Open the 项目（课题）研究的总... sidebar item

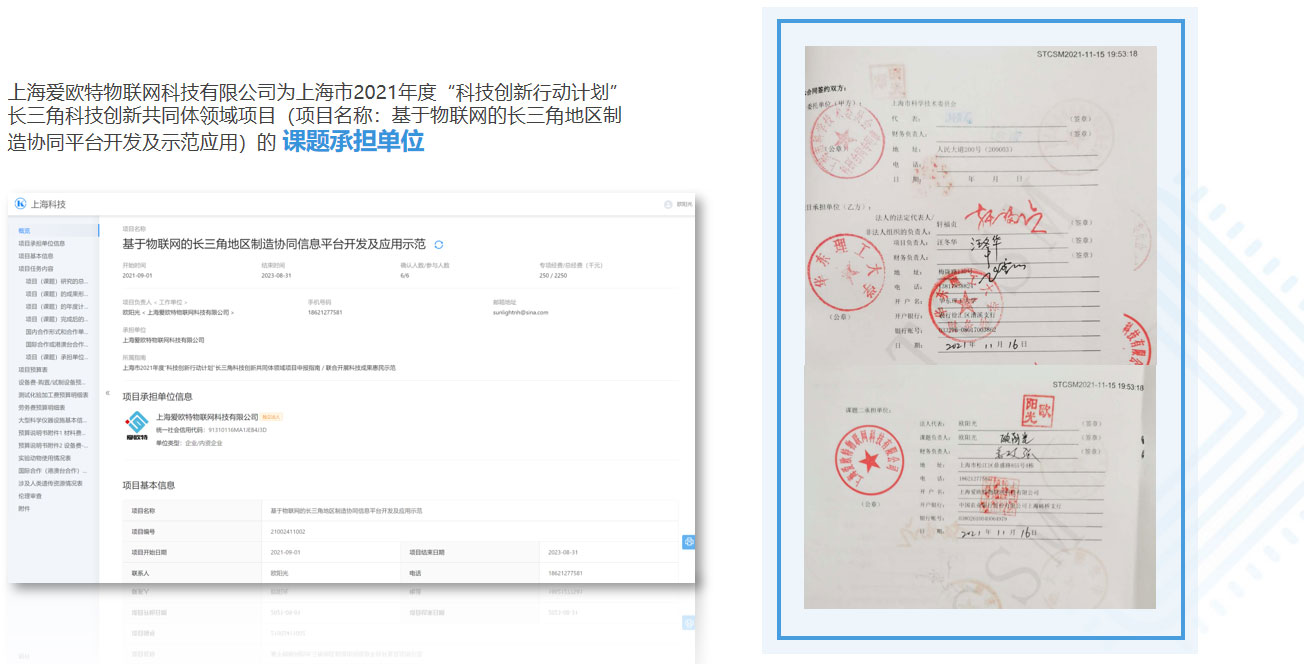pos(56,281)
